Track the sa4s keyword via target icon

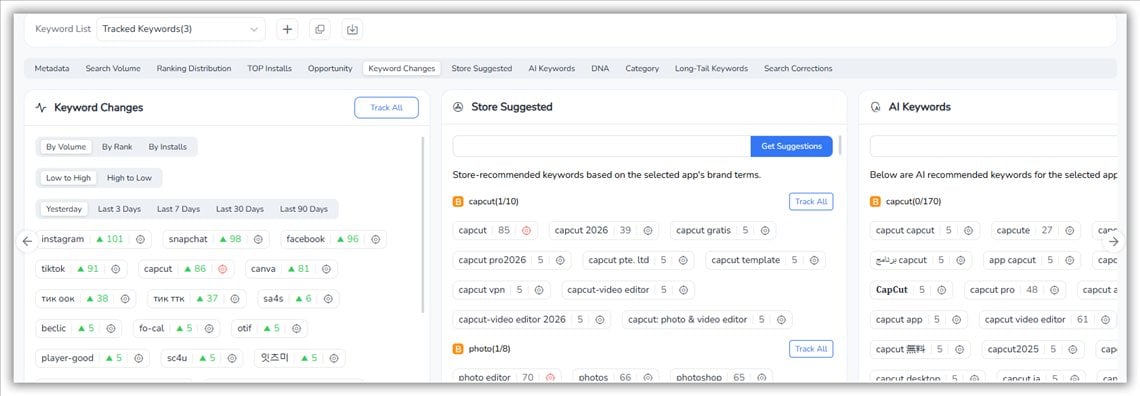[328, 299]
